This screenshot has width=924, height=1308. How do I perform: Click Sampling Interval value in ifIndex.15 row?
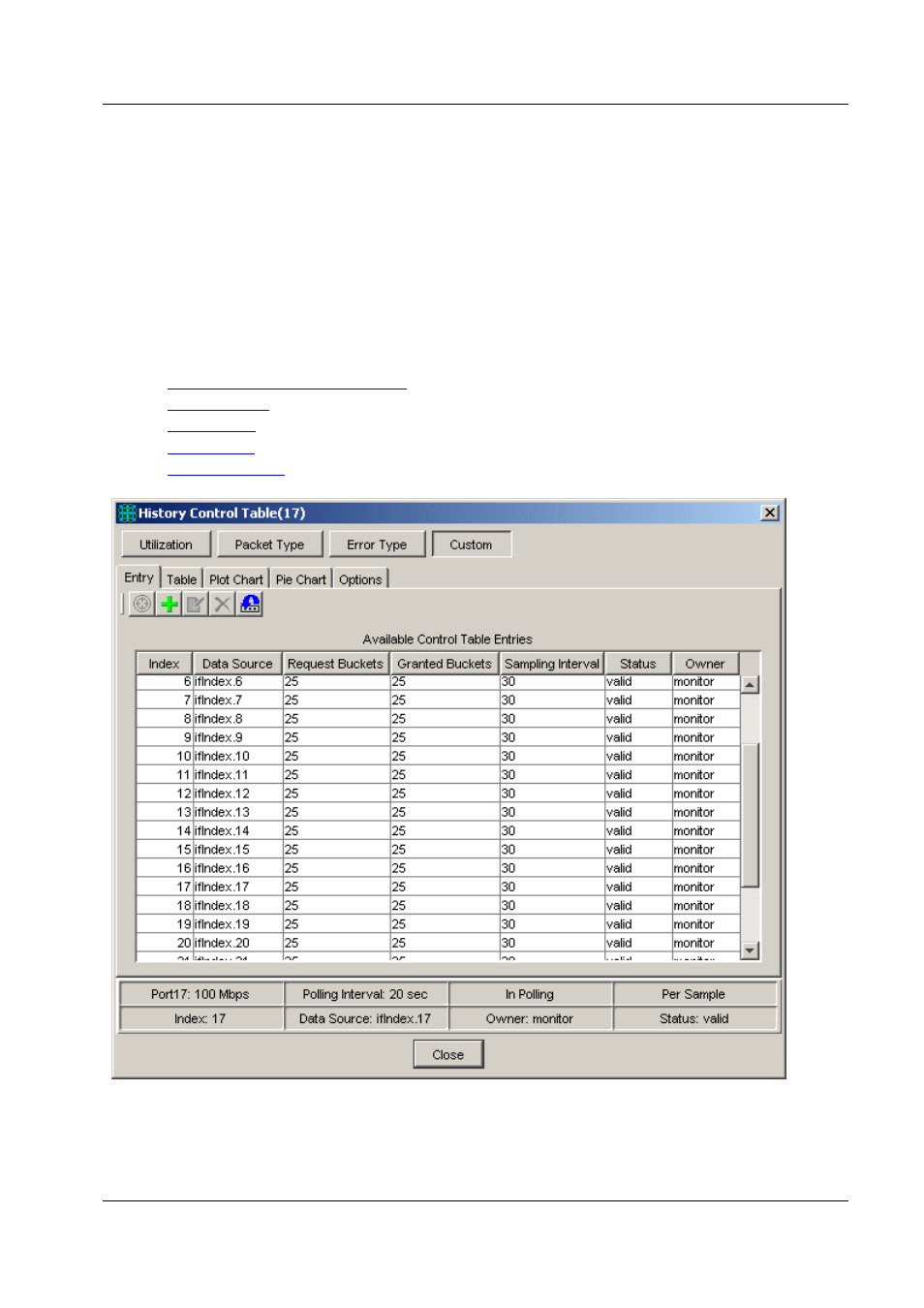552,850
